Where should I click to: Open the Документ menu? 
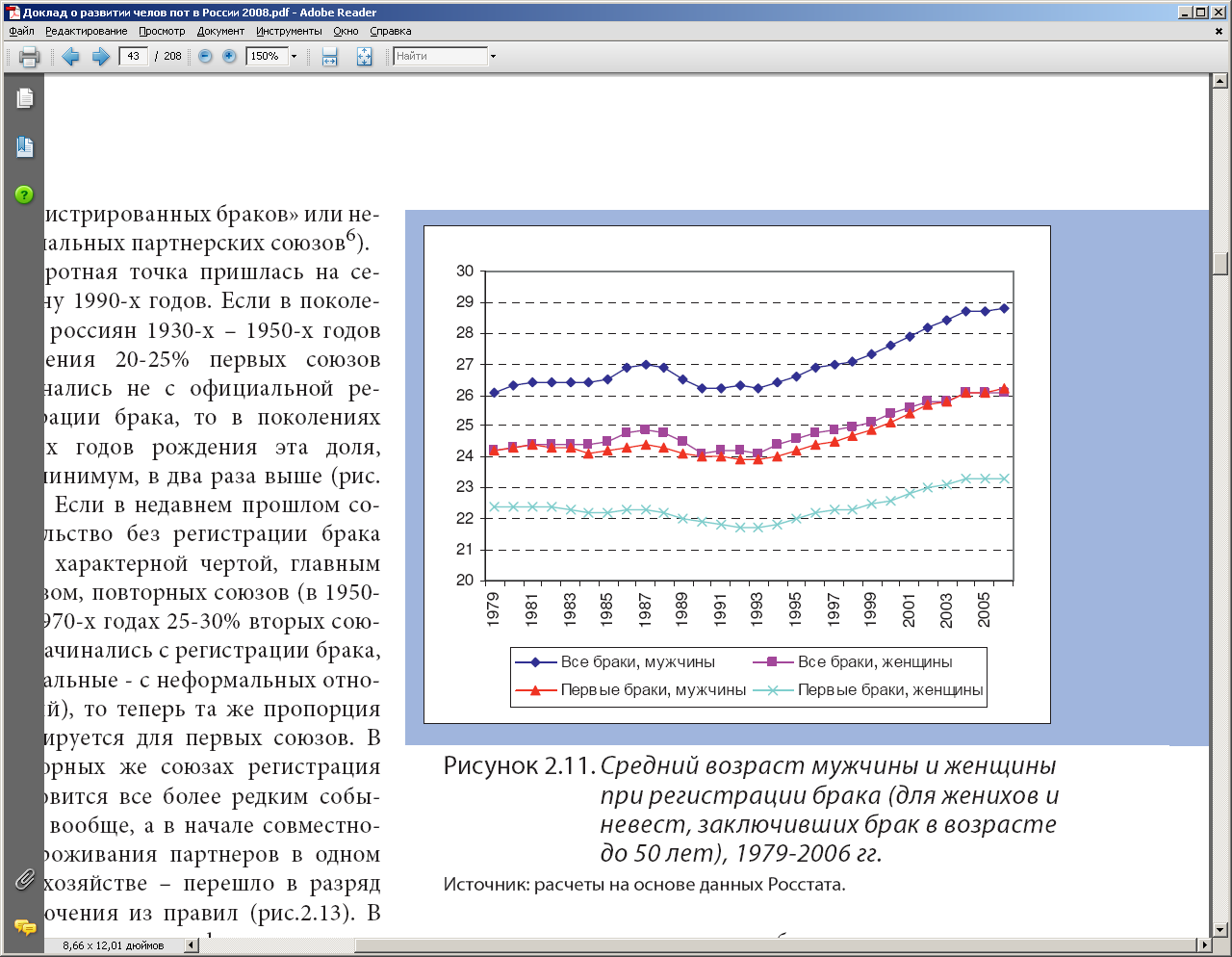220,31
